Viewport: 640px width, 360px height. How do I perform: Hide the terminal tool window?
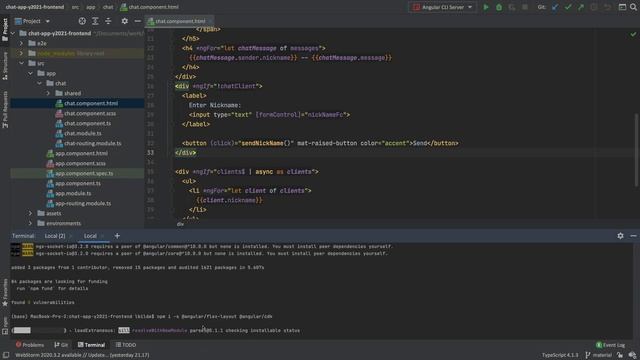(x=633, y=236)
